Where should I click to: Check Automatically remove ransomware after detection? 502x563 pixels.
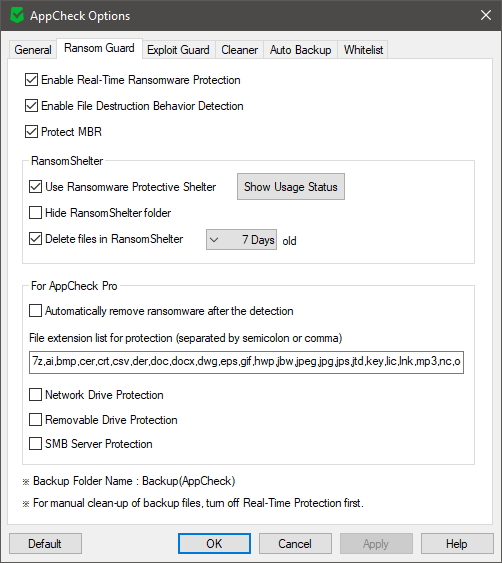(35, 311)
